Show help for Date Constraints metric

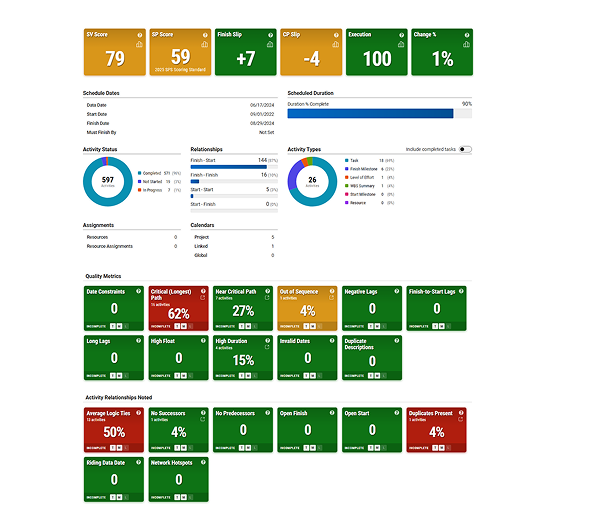click(x=138, y=292)
